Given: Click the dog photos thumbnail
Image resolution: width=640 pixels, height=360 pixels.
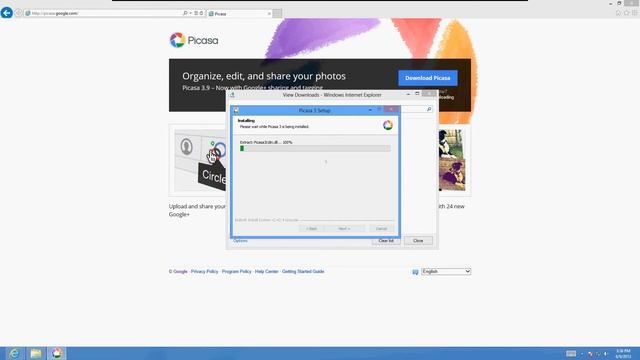Looking at the screenshot, I should (452, 160).
